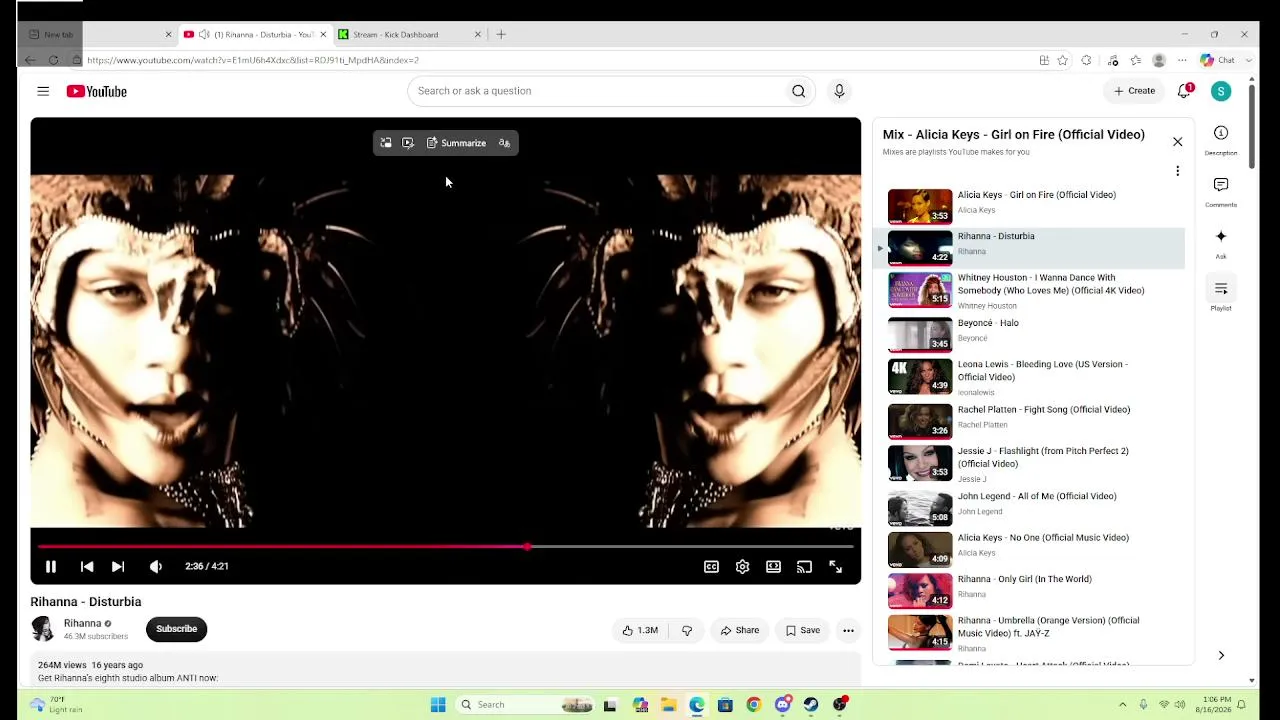Close the Kick Dashboard tab
Screen dimensions: 1280x720
477,34
